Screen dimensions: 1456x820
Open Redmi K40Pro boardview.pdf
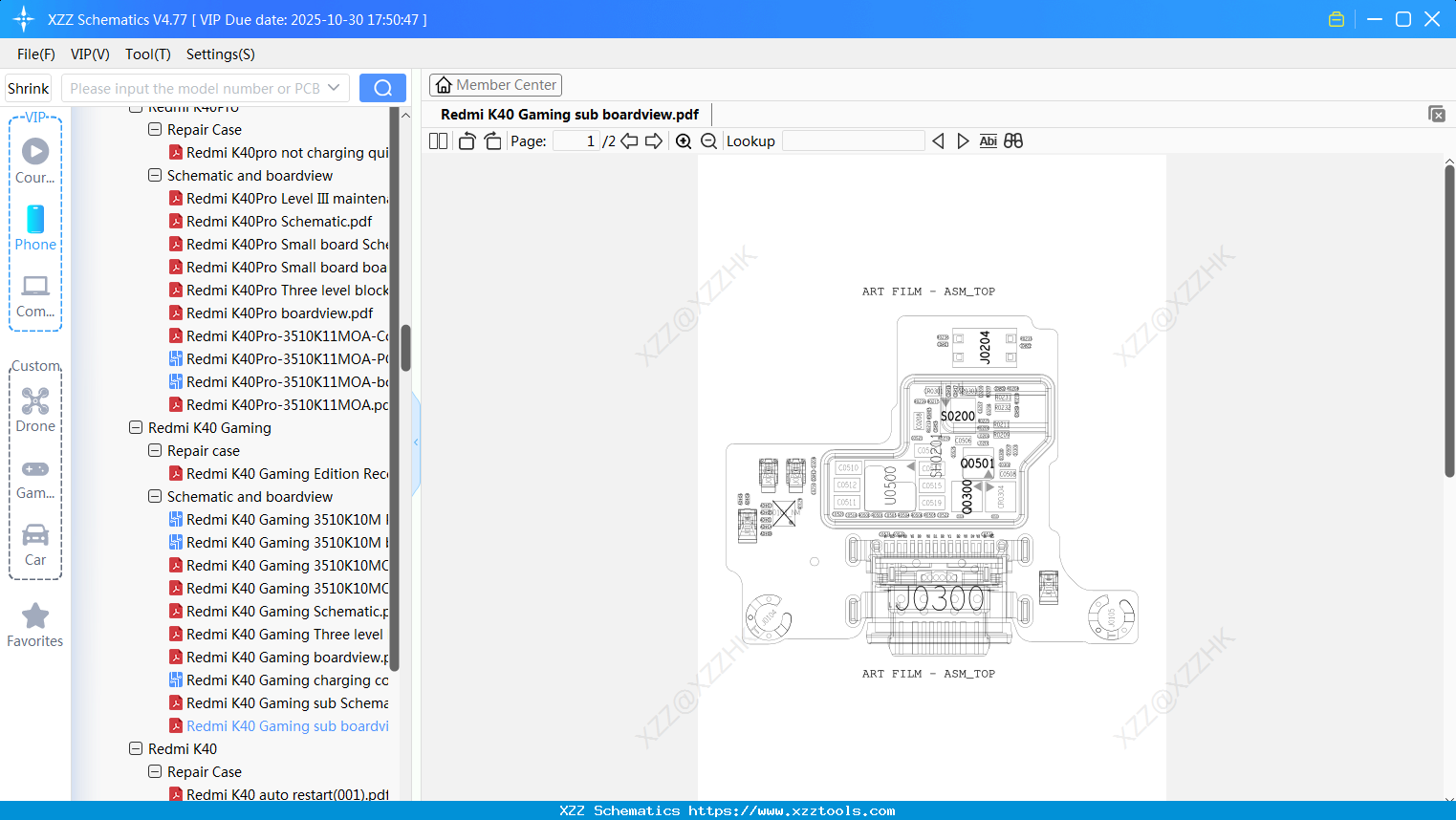coord(279,313)
